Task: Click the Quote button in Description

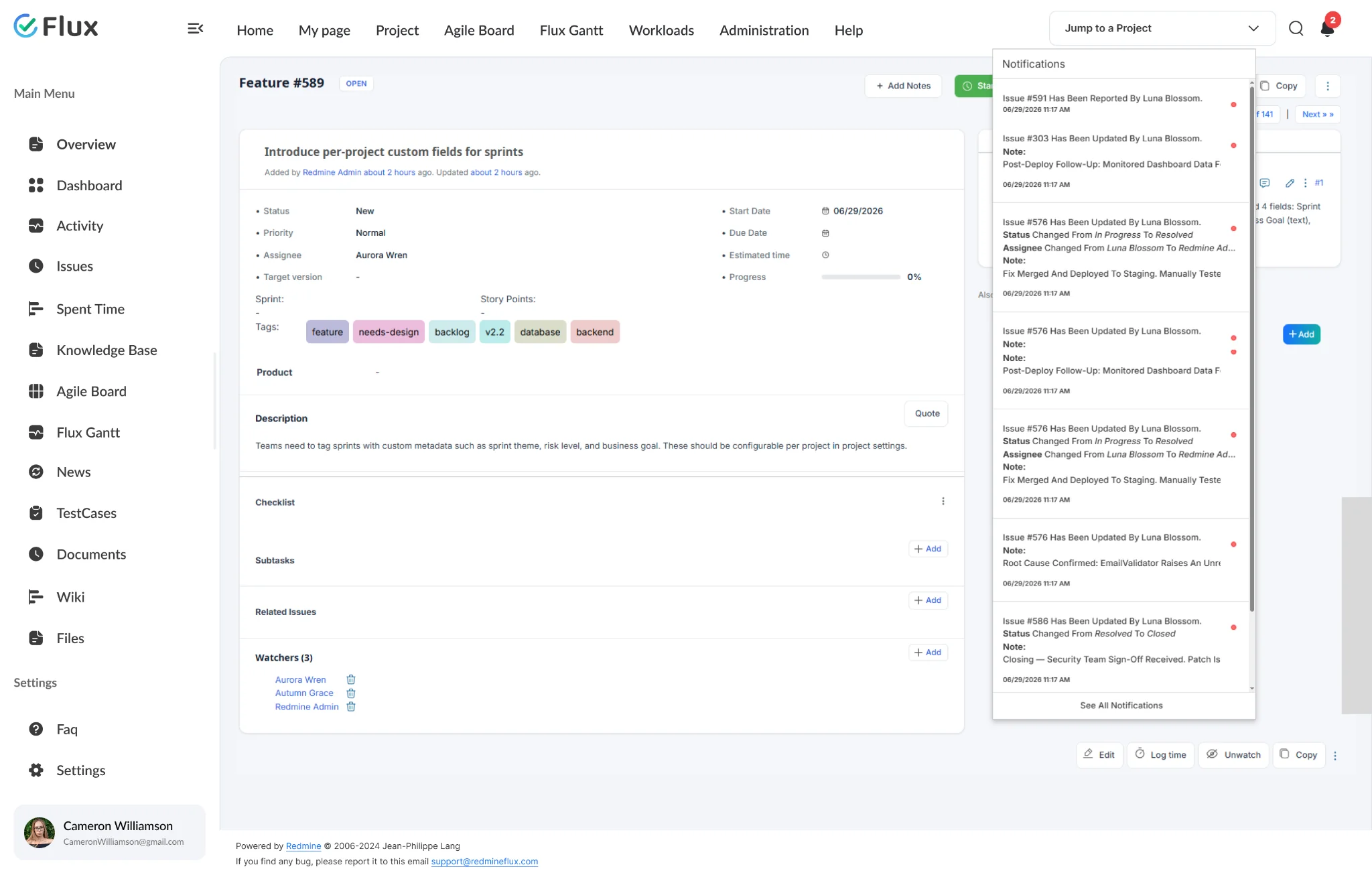Action: click(927, 413)
